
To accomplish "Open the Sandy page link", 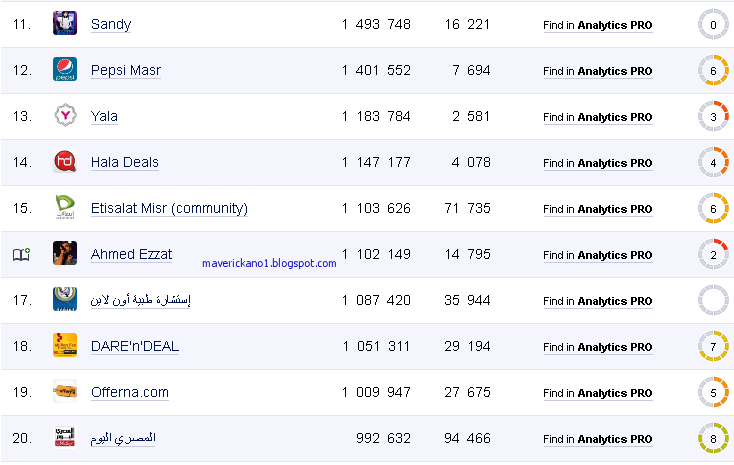I will pyautogui.click(x=111, y=24).
